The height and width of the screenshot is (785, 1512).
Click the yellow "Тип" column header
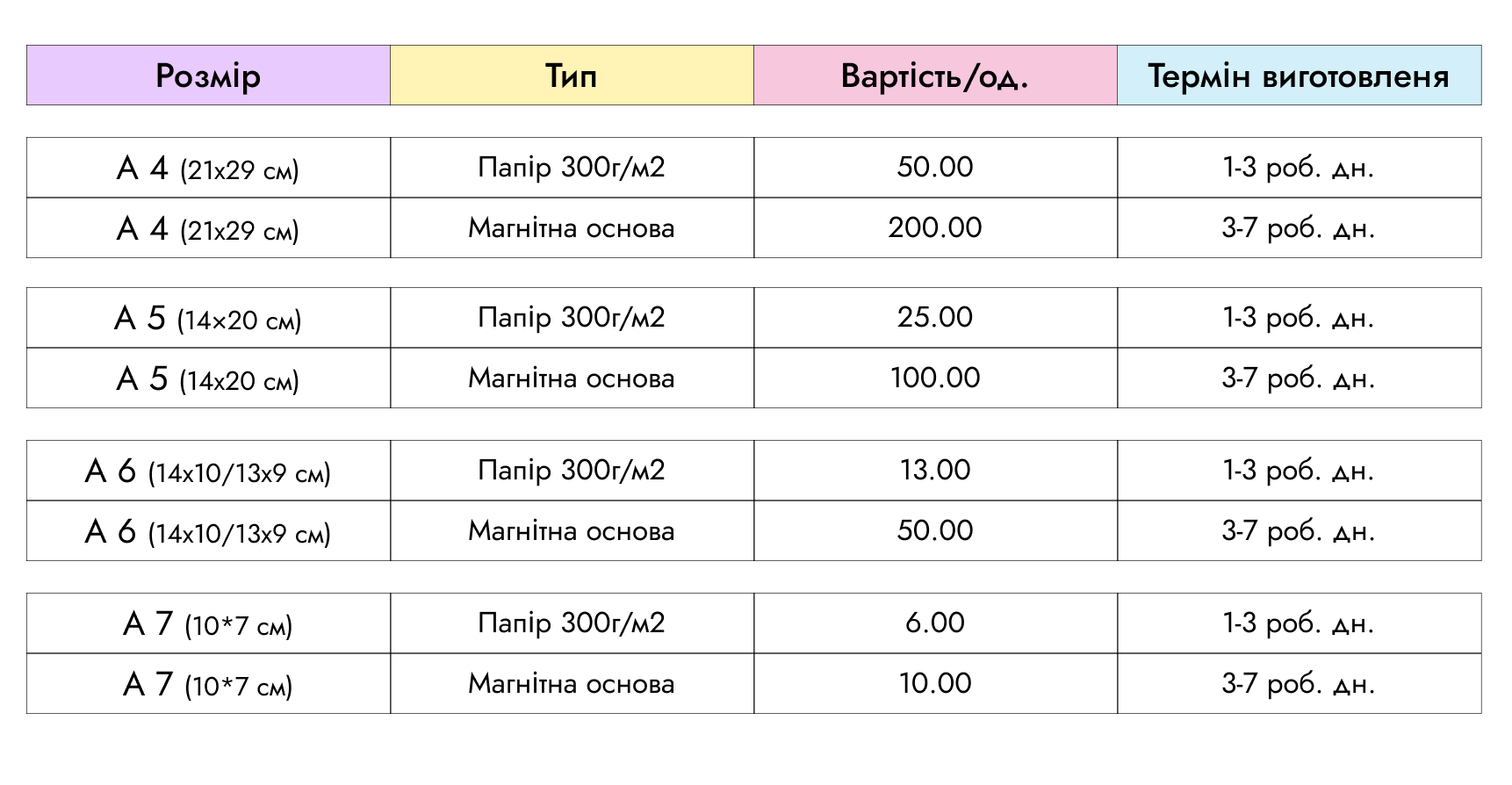coord(572,76)
